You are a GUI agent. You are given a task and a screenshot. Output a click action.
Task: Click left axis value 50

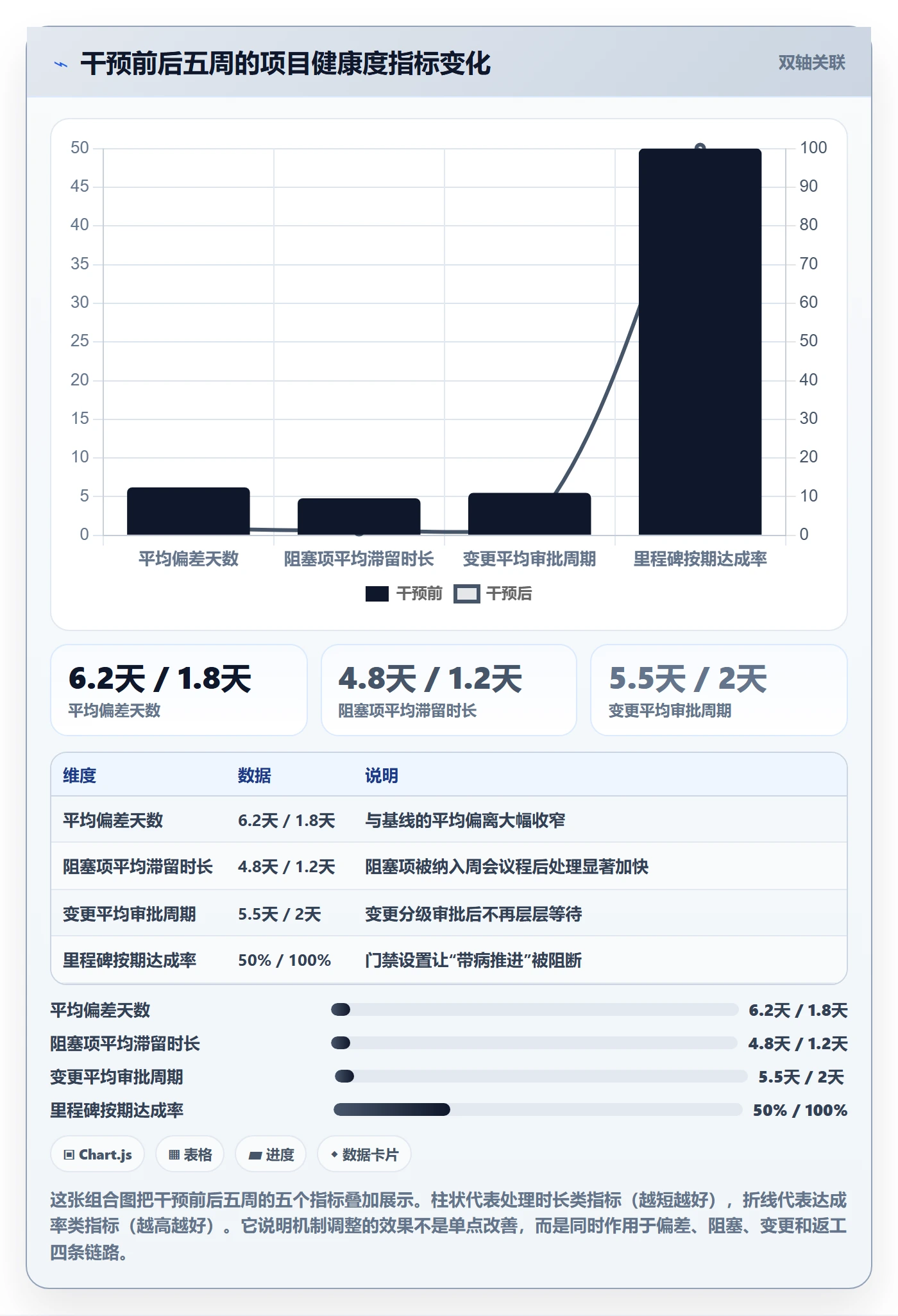click(x=80, y=148)
